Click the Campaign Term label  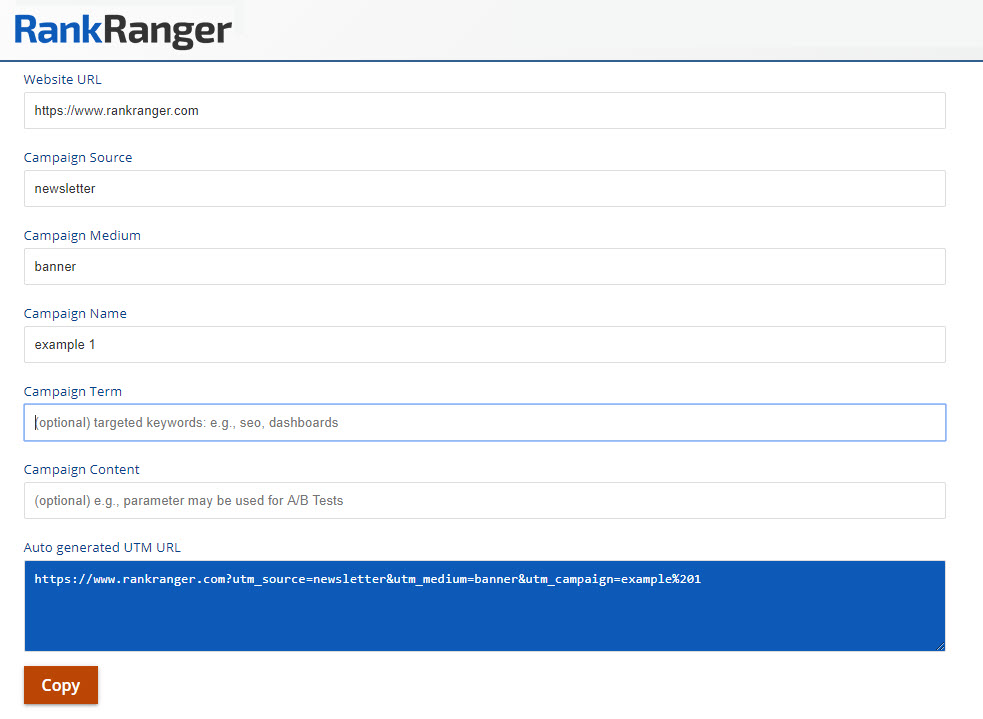[73, 392]
